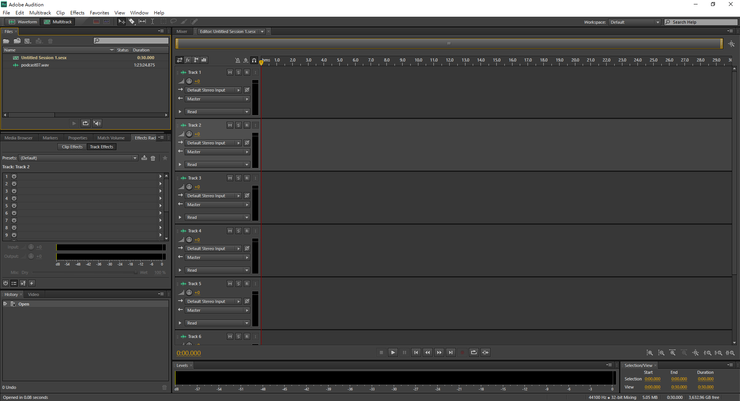Switch to the Markers tab
This screenshot has width=740, height=401.
point(50,138)
